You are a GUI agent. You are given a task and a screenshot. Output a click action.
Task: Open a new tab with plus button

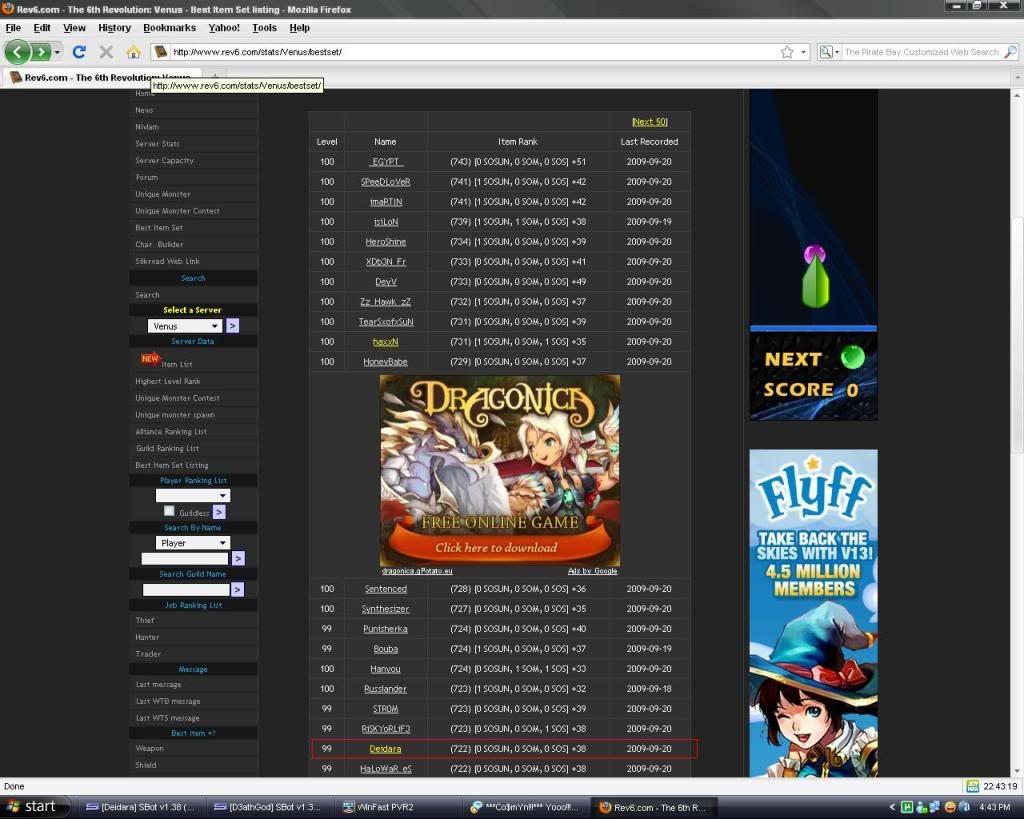pyautogui.click(x=214, y=77)
